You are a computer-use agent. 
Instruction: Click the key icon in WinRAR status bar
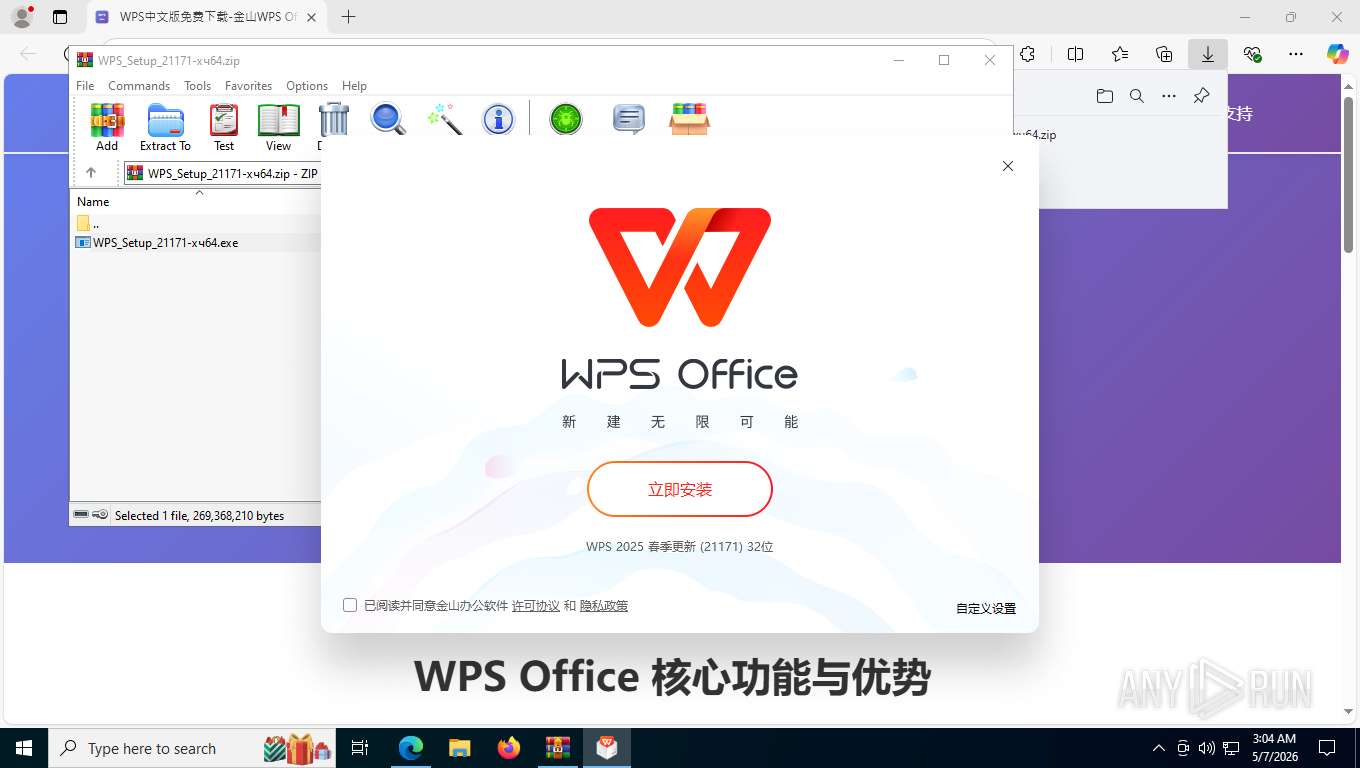(100, 515)
